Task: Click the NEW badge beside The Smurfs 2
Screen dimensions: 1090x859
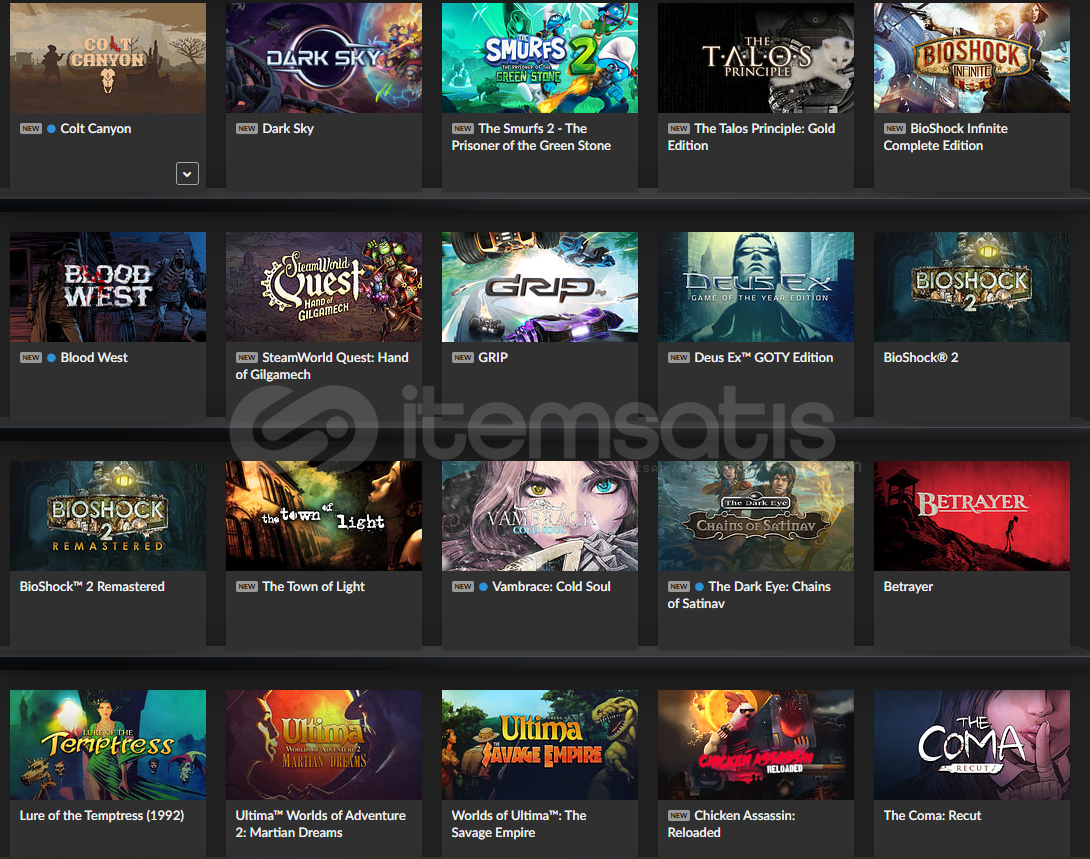Action: click(463, 129)
